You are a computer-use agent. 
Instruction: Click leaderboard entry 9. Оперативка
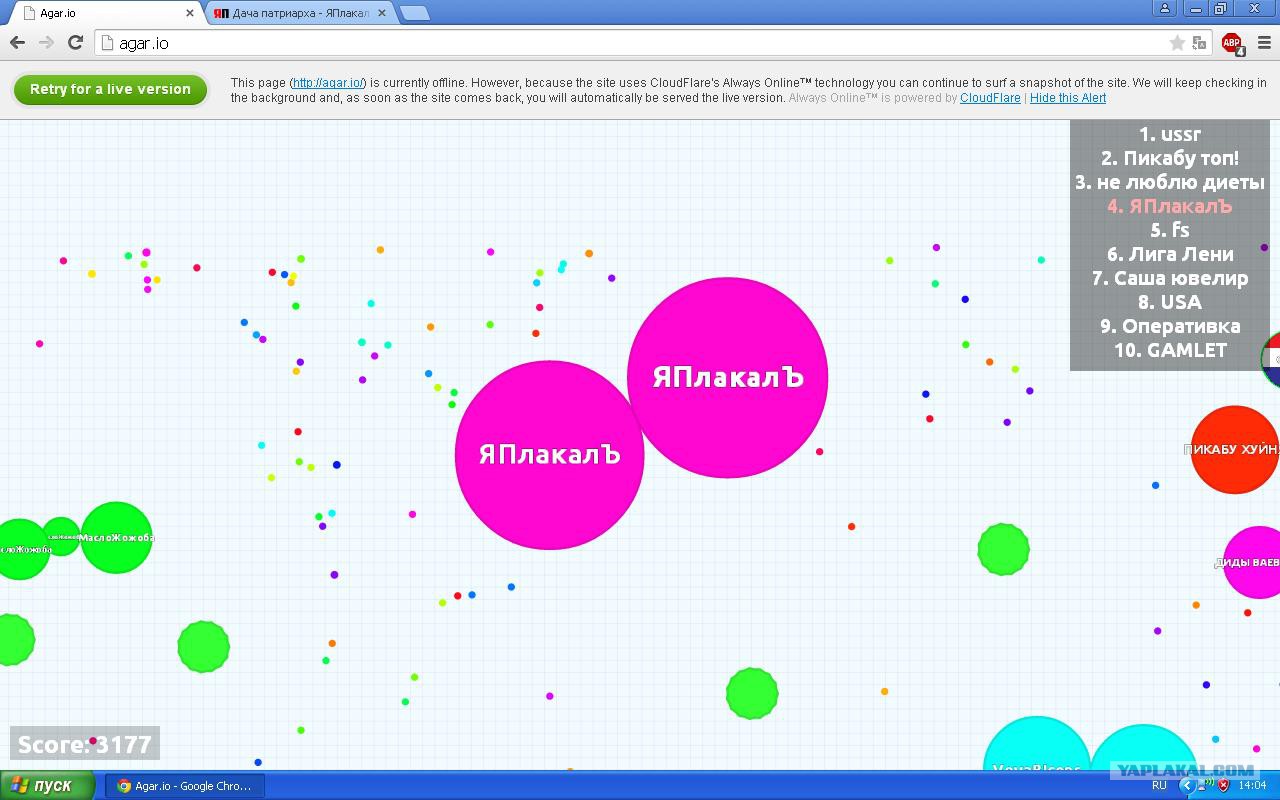[x=1170, y=326]
